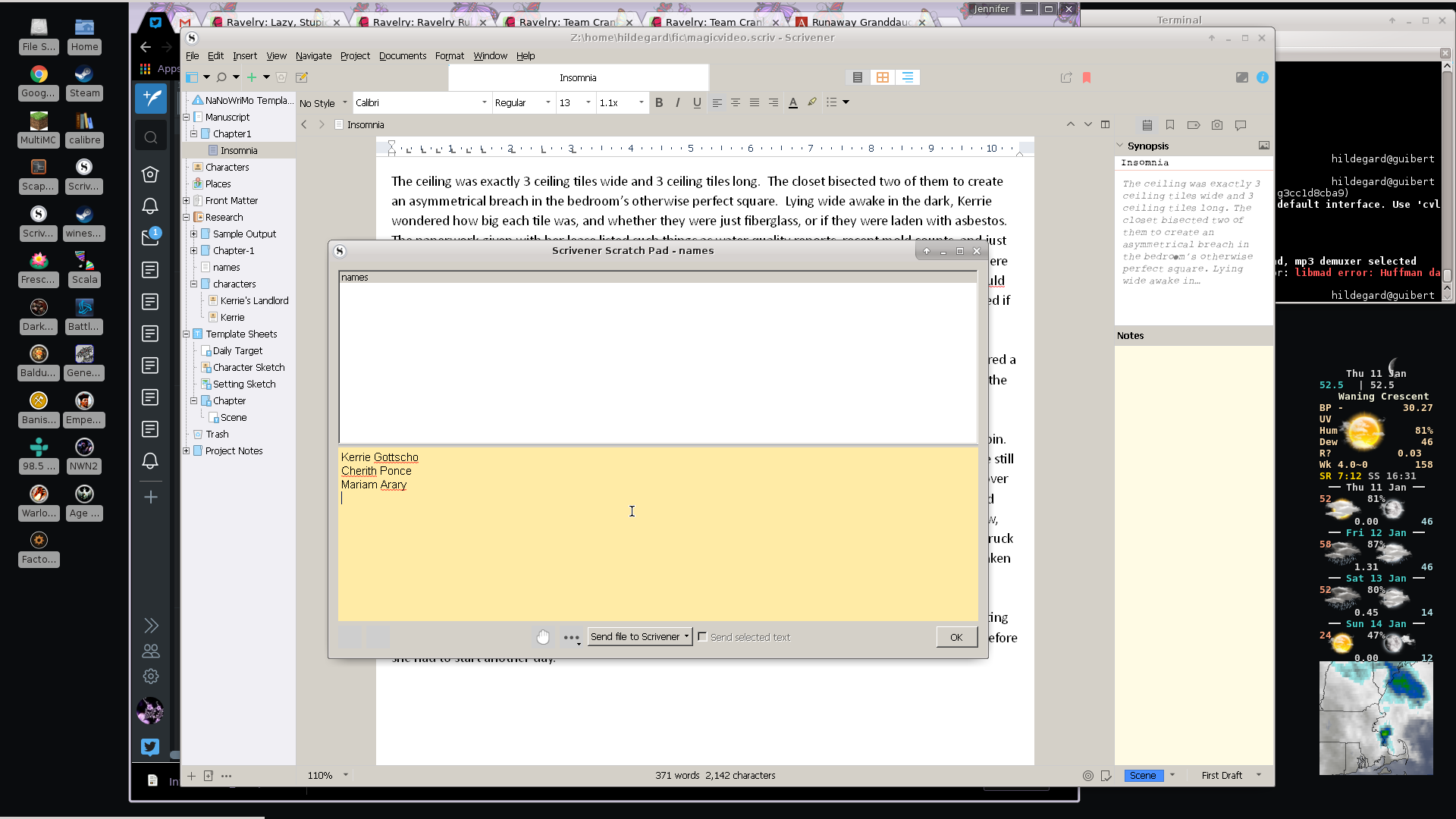
Task: Open the Insert menu
Action: (x=244, y=56)
